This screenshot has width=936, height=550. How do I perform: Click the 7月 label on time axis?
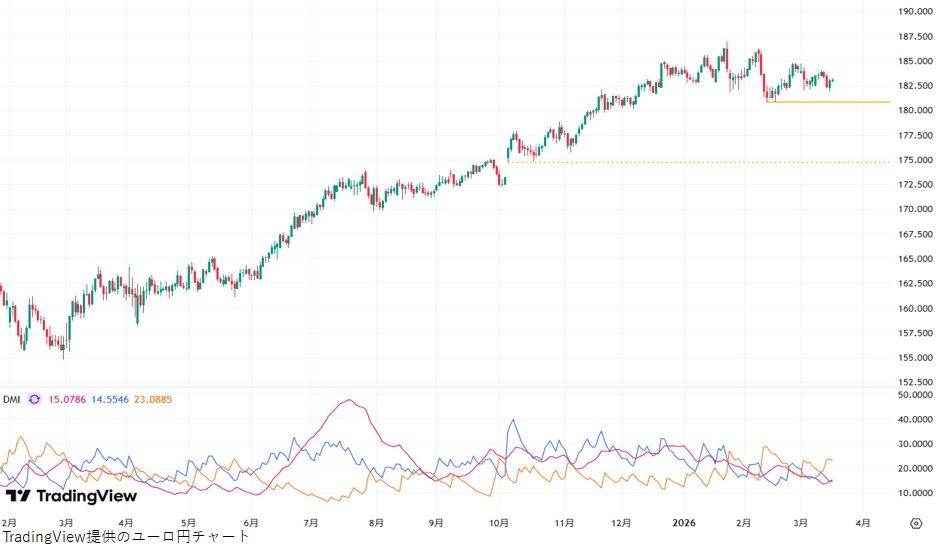[311, 522]
